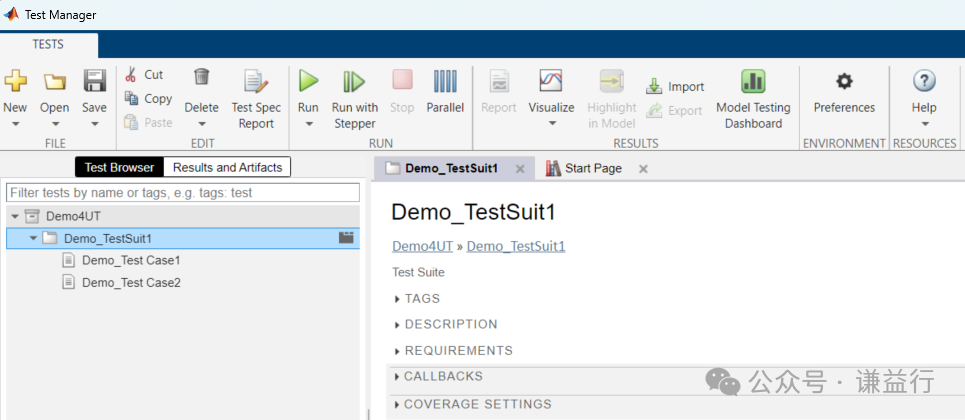Screen dimensions: 965x420
Task: Click the icon at right of Demo_TestSuit1 row
Action: (346, 238)
